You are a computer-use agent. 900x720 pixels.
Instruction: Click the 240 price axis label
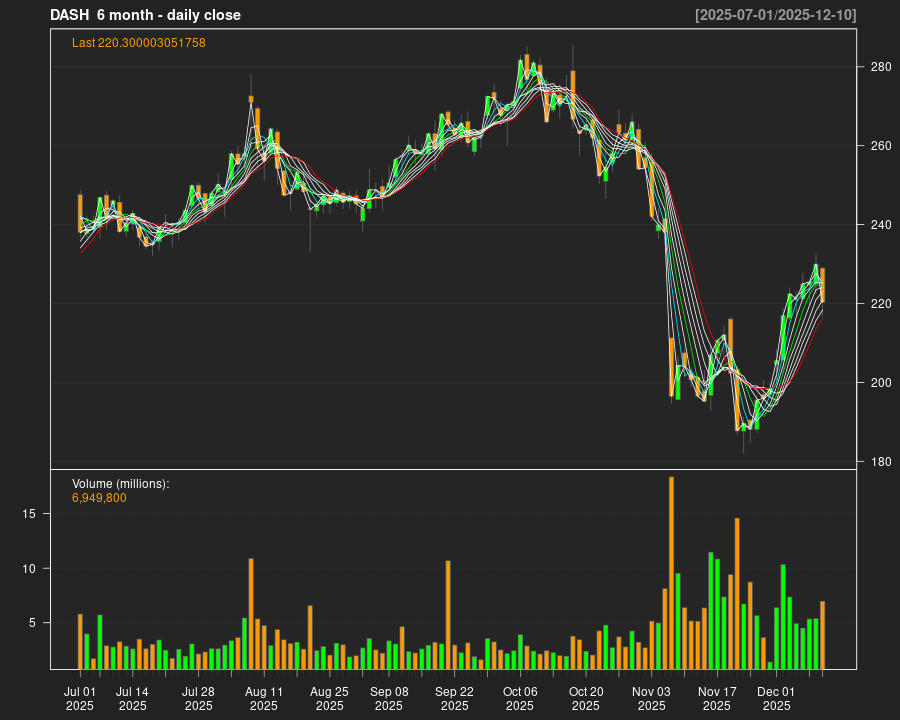pos(878,225)
